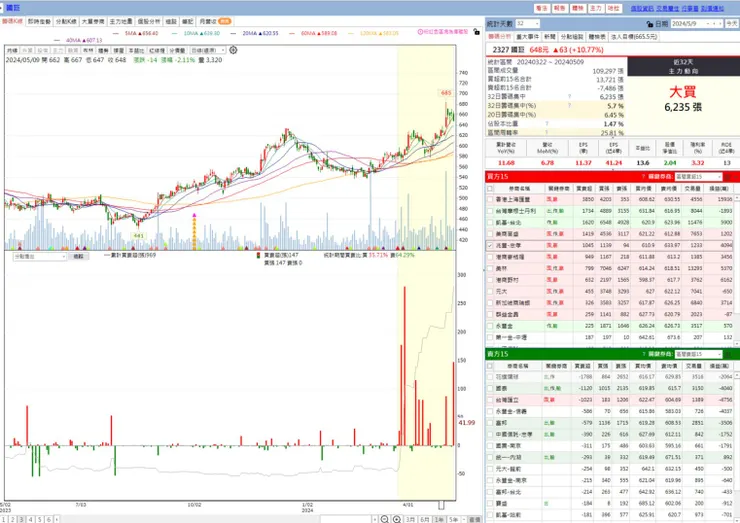Open the 體檢表 tab in right panel
The height and width of the screenshot is (523, 740).
point(597,37)
